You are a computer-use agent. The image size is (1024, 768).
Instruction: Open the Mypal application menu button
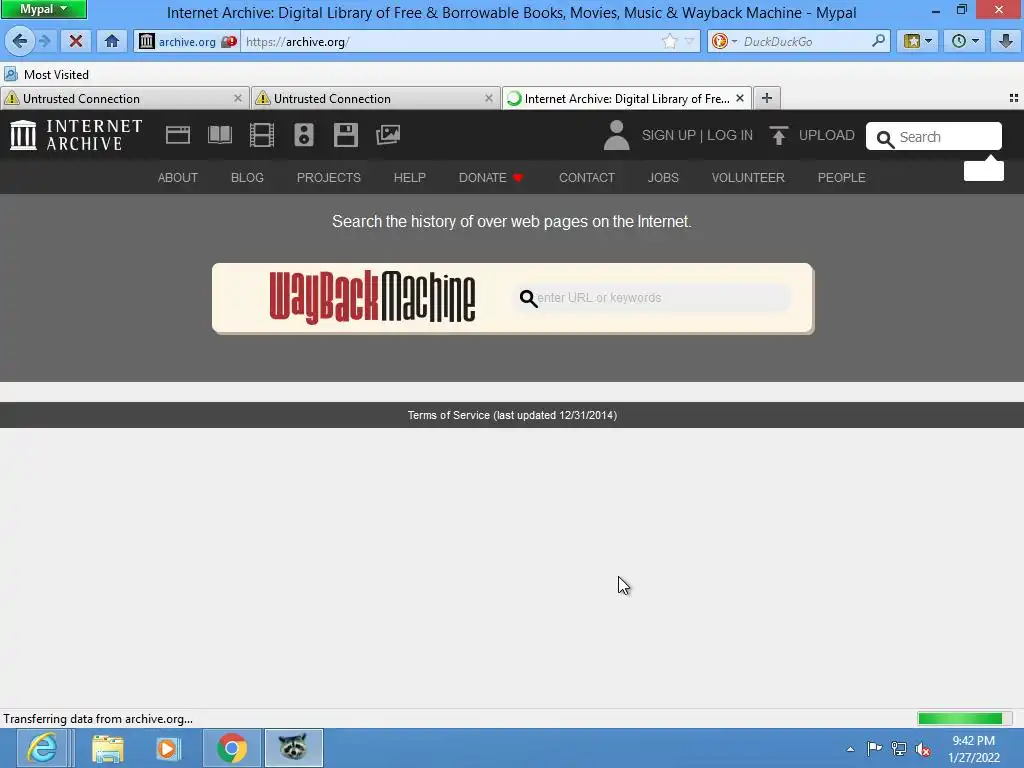[x=43, y=10]
